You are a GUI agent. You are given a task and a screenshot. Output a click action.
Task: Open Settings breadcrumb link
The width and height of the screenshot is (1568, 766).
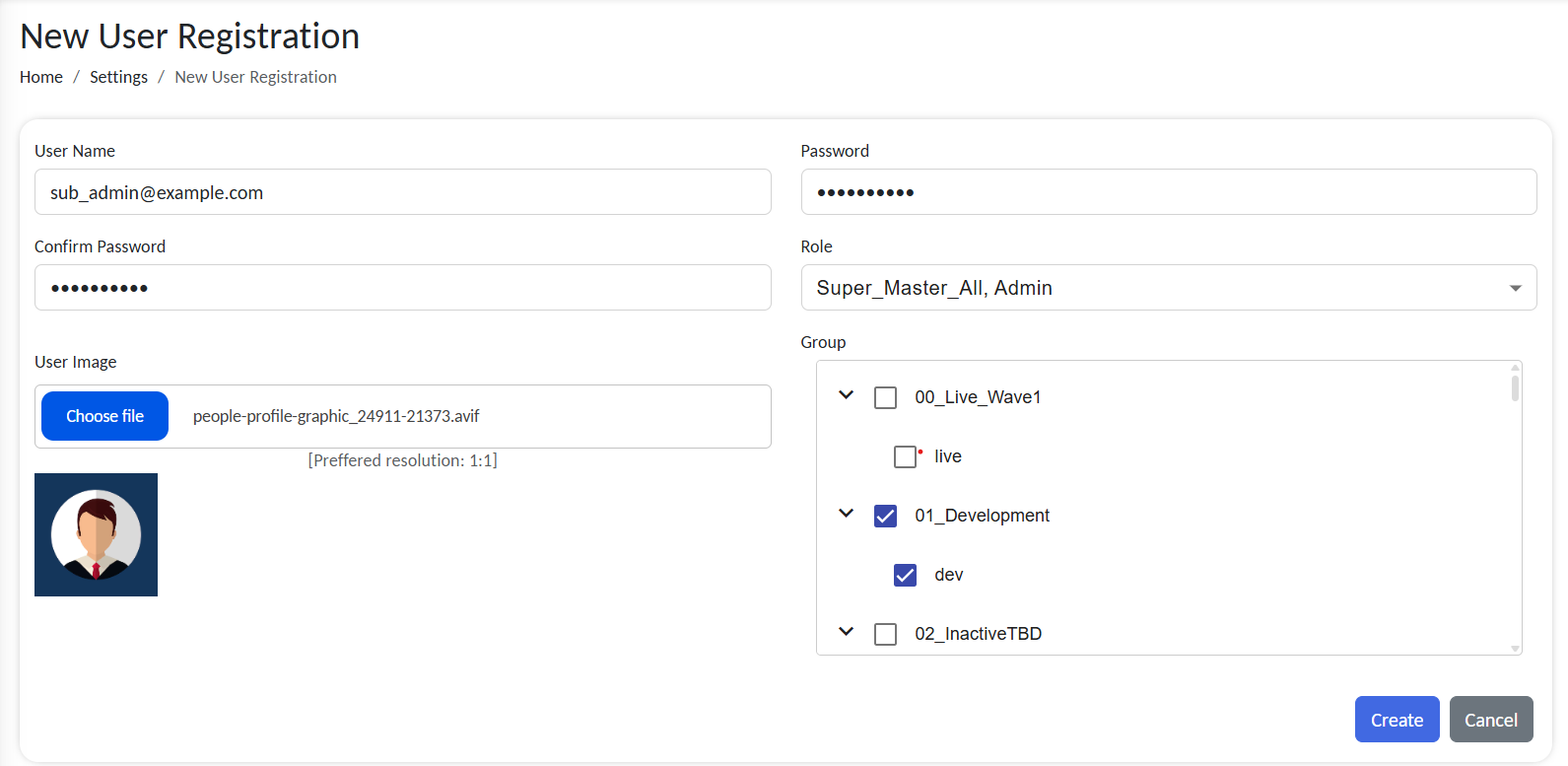coord(118,77)
